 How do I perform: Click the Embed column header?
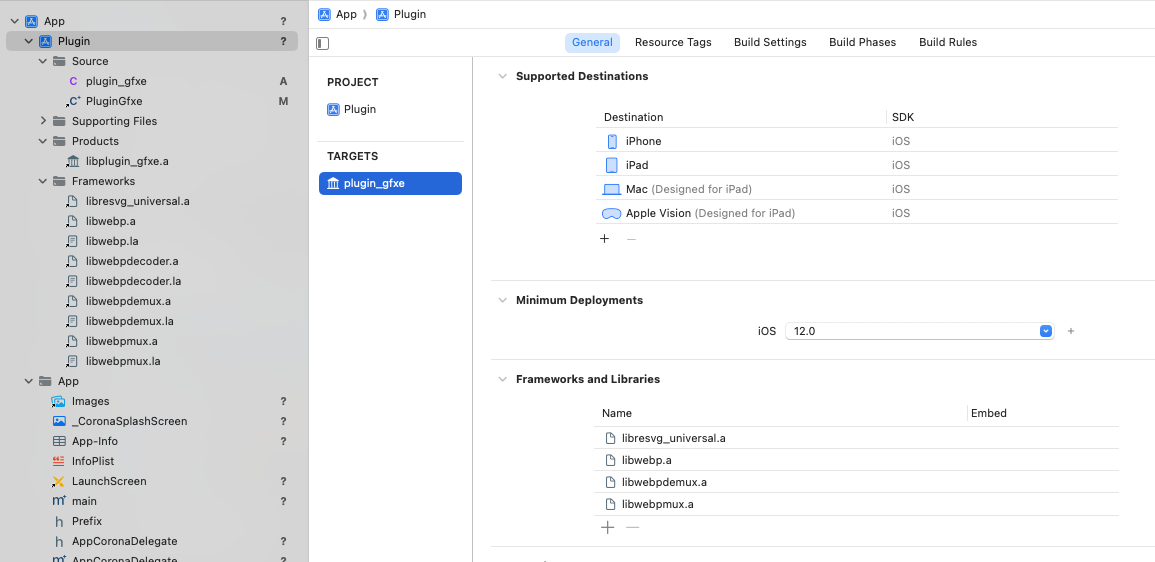click(x=989, y=413)
